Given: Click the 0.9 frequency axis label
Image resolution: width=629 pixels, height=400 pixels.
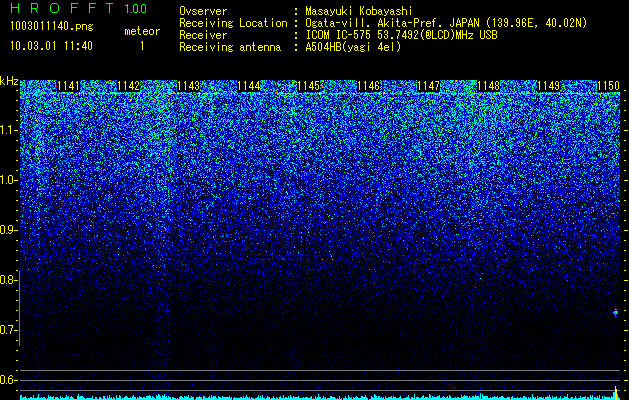Looking at the screenshot, I should [8, 230].
